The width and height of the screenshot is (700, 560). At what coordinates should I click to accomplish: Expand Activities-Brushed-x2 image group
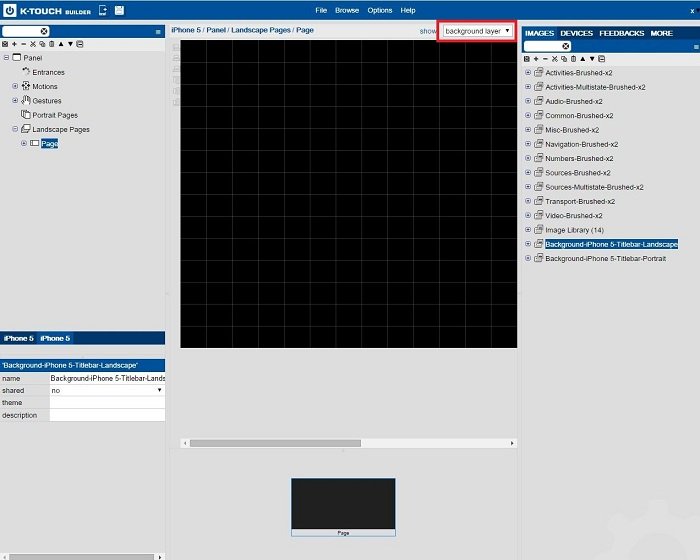[528, 72]
